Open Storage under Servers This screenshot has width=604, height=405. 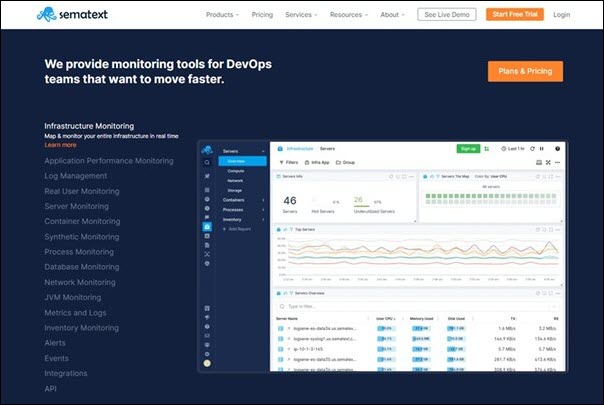coord(235,190)
